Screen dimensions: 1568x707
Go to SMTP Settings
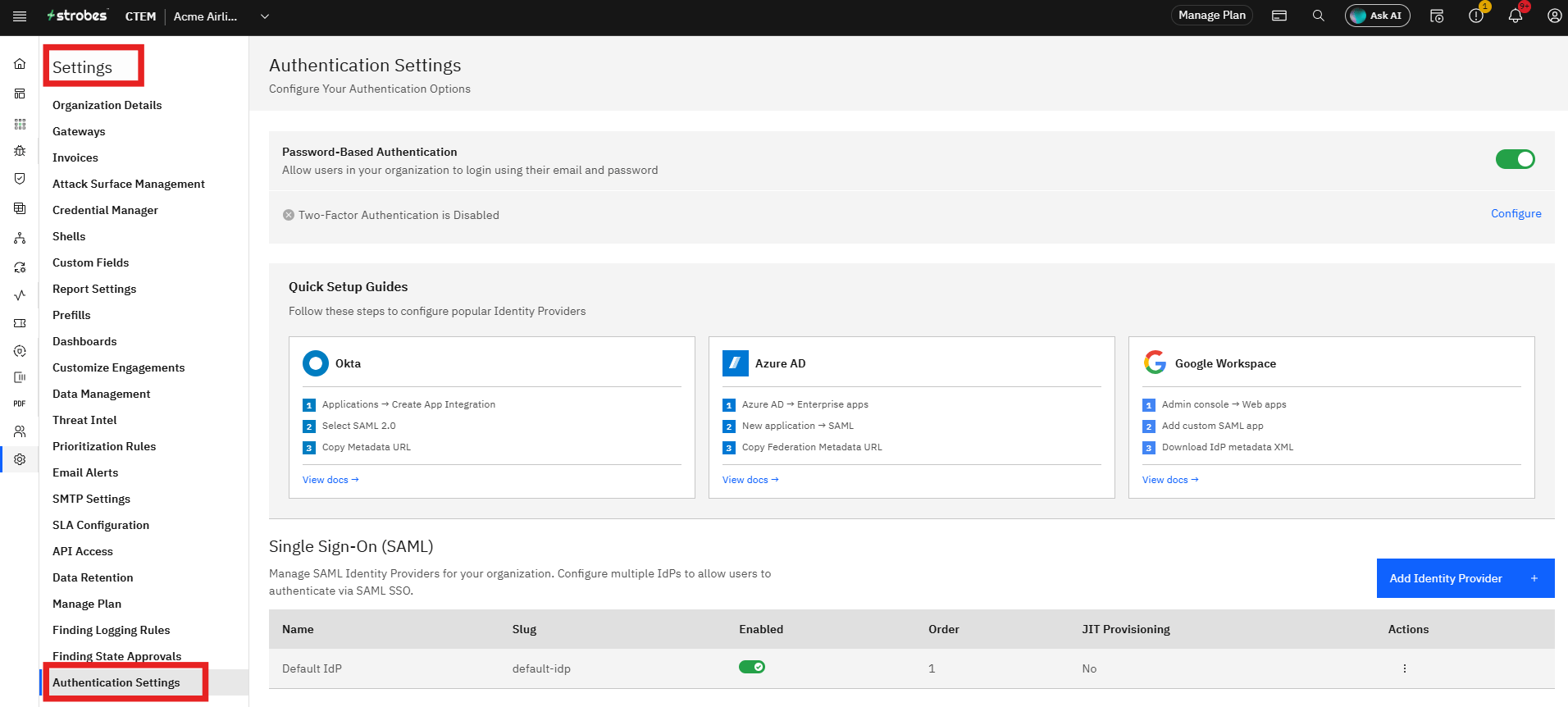(91, 499)
